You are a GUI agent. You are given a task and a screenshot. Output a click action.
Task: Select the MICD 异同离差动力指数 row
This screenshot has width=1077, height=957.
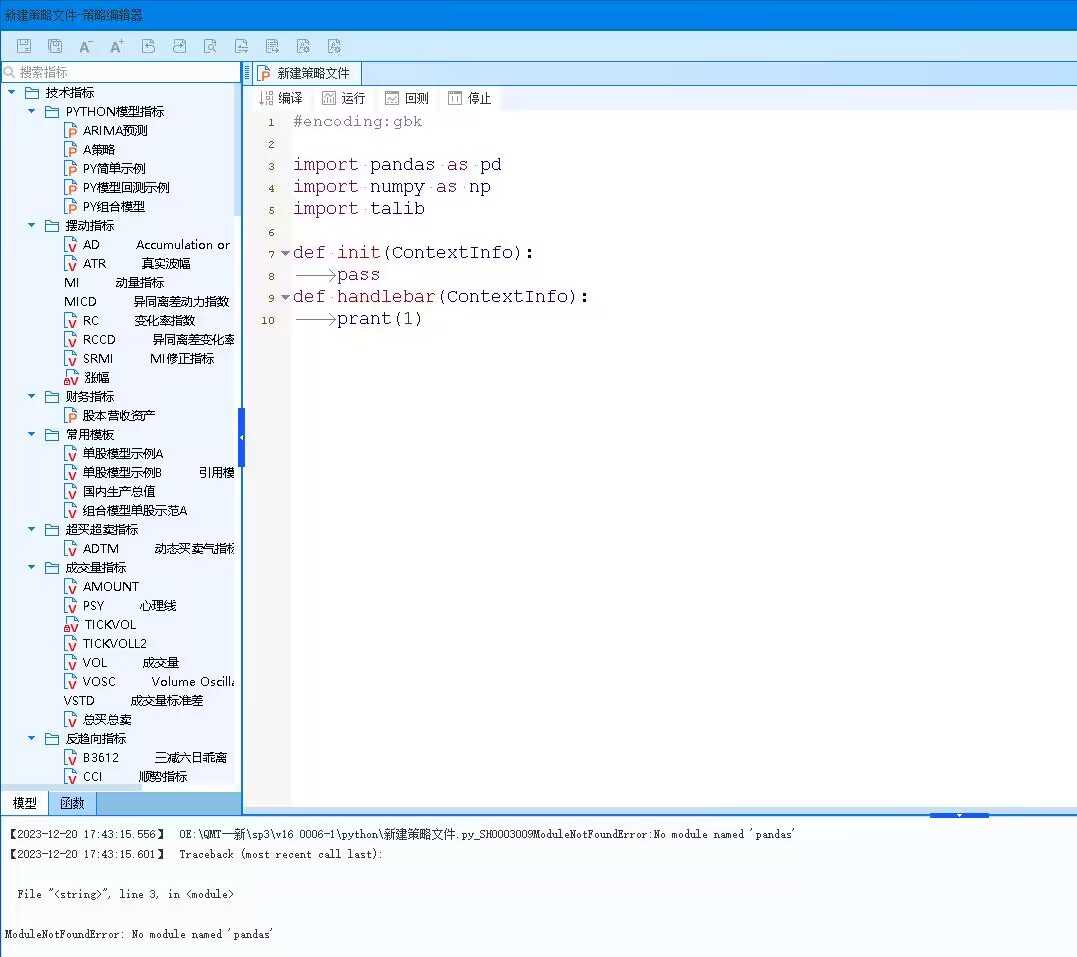point(146,302)
